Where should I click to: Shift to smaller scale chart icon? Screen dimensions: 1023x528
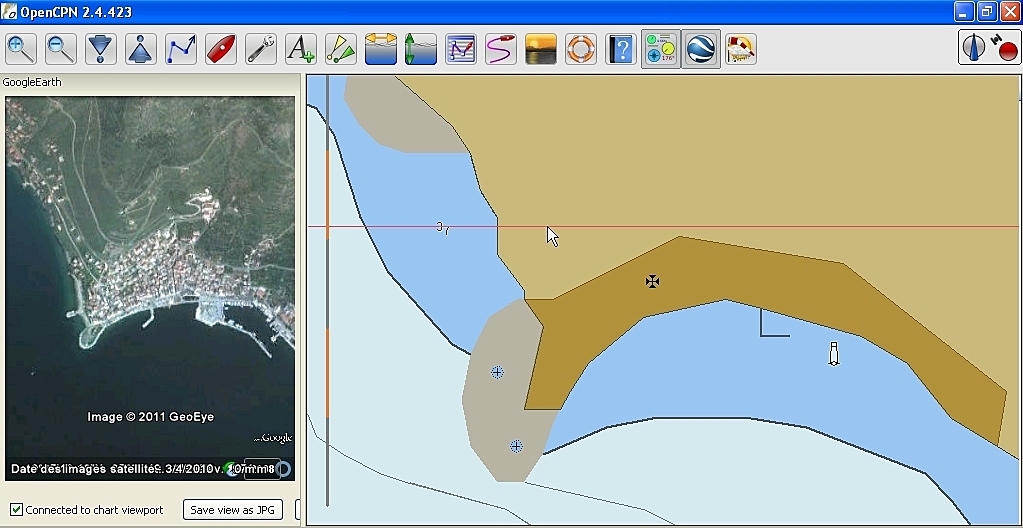[140, 49]
